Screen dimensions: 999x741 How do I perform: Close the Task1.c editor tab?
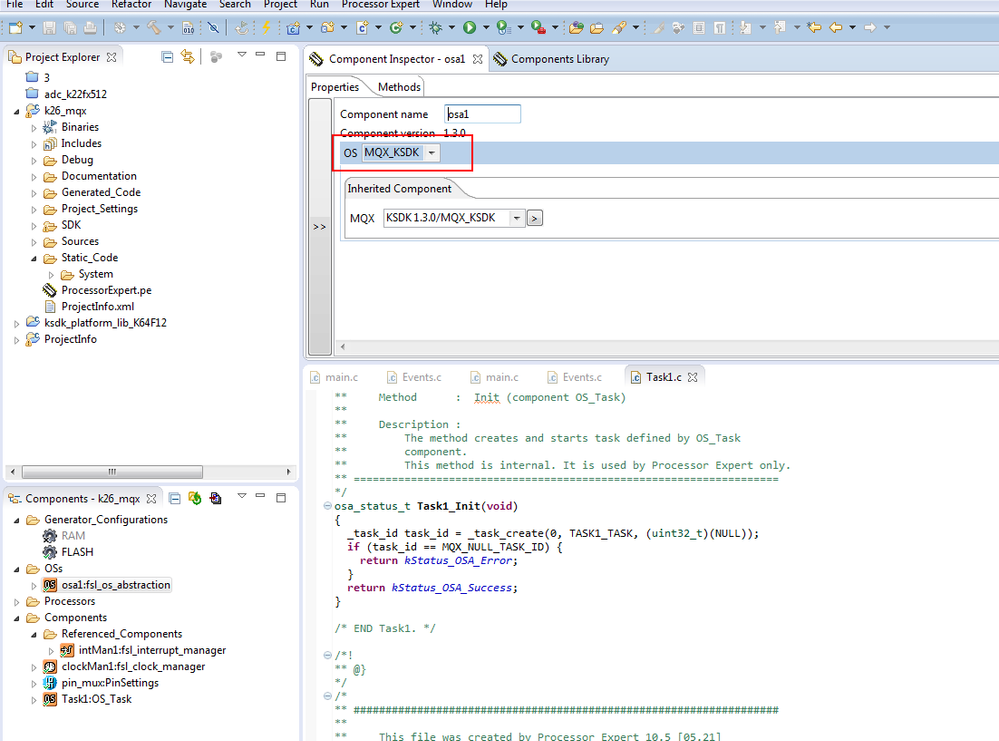pos(693,377)
